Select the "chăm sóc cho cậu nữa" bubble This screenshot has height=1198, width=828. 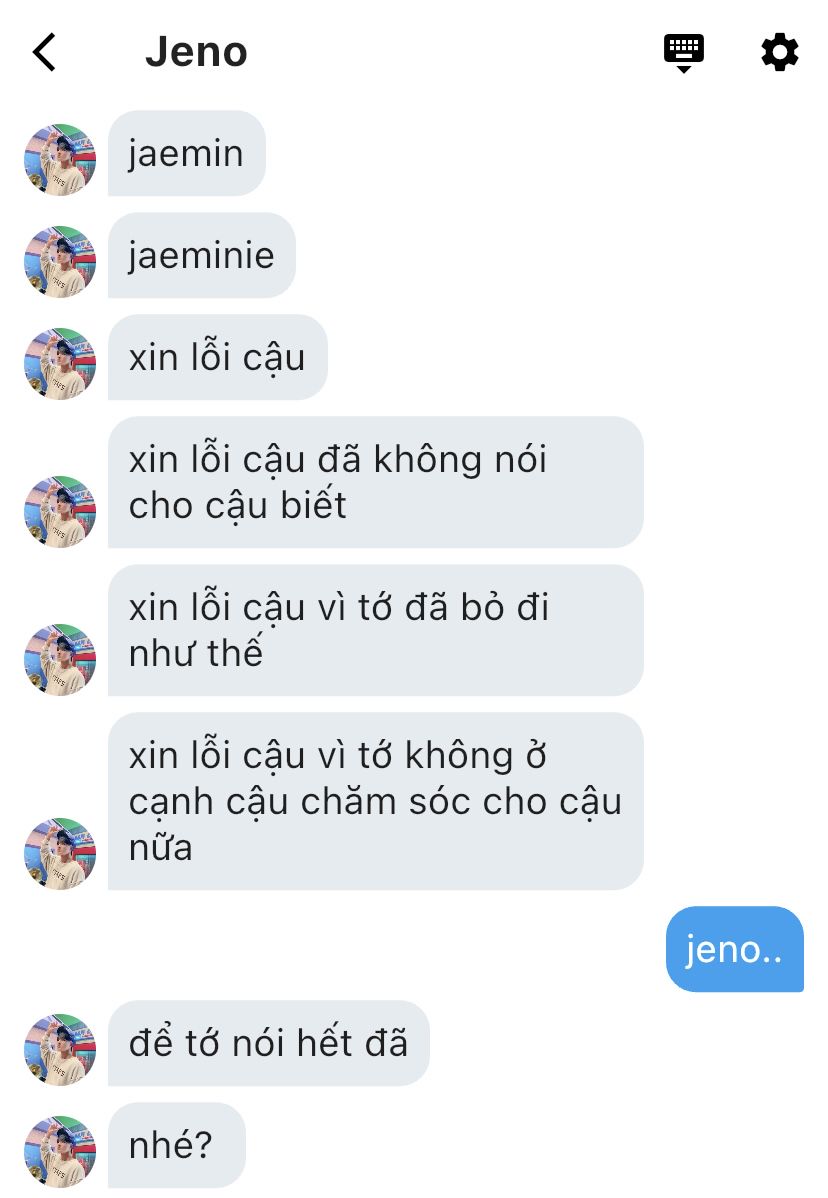coord(376,801)
